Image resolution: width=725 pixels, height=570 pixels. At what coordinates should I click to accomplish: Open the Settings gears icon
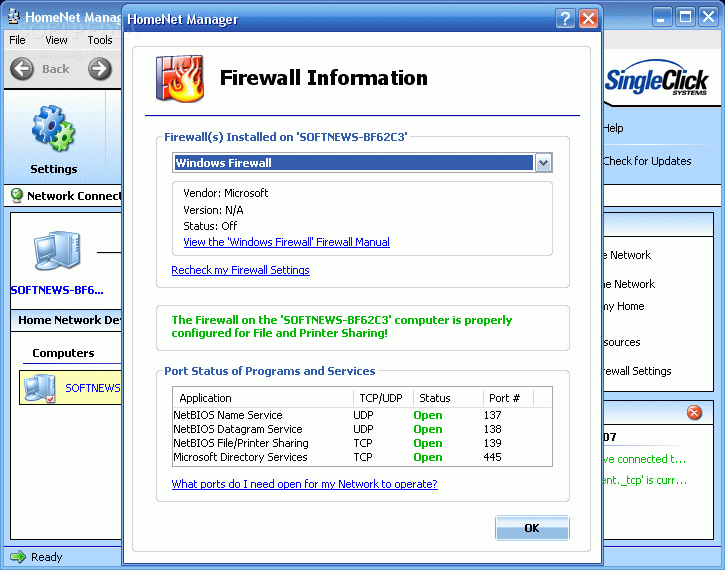(53, 129)
